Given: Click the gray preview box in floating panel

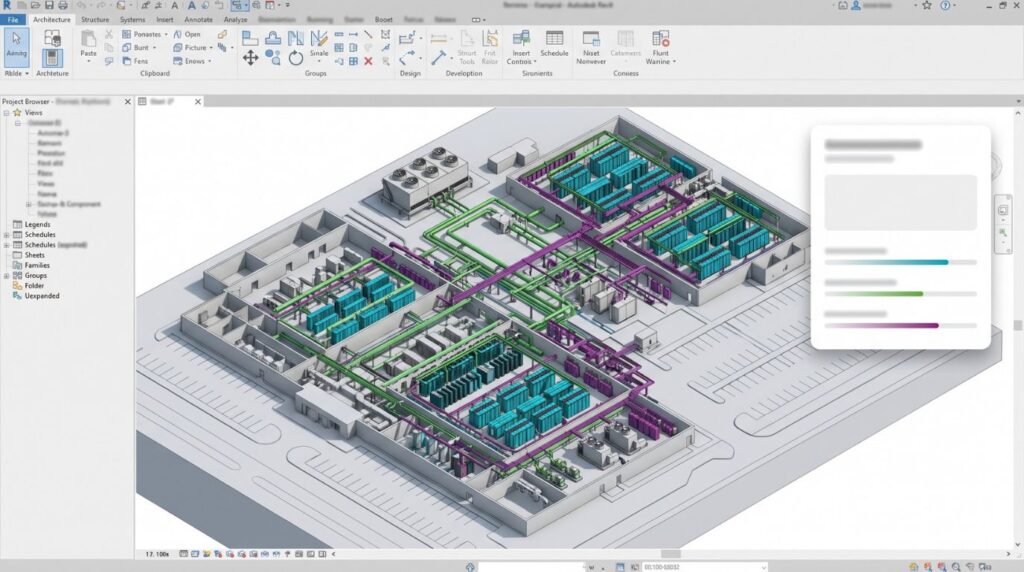Looking at the screenshot, I should 901,202.
